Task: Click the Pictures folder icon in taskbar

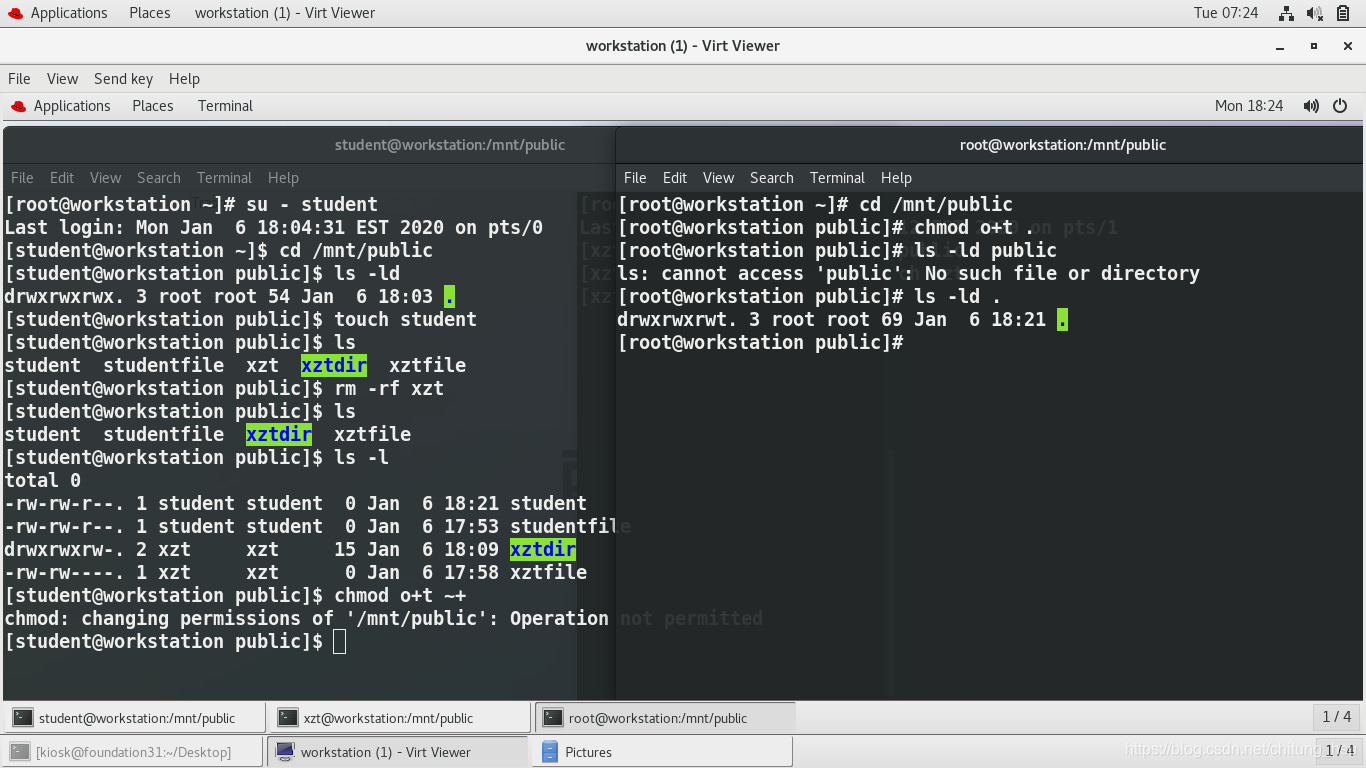Action: point(549,752)
